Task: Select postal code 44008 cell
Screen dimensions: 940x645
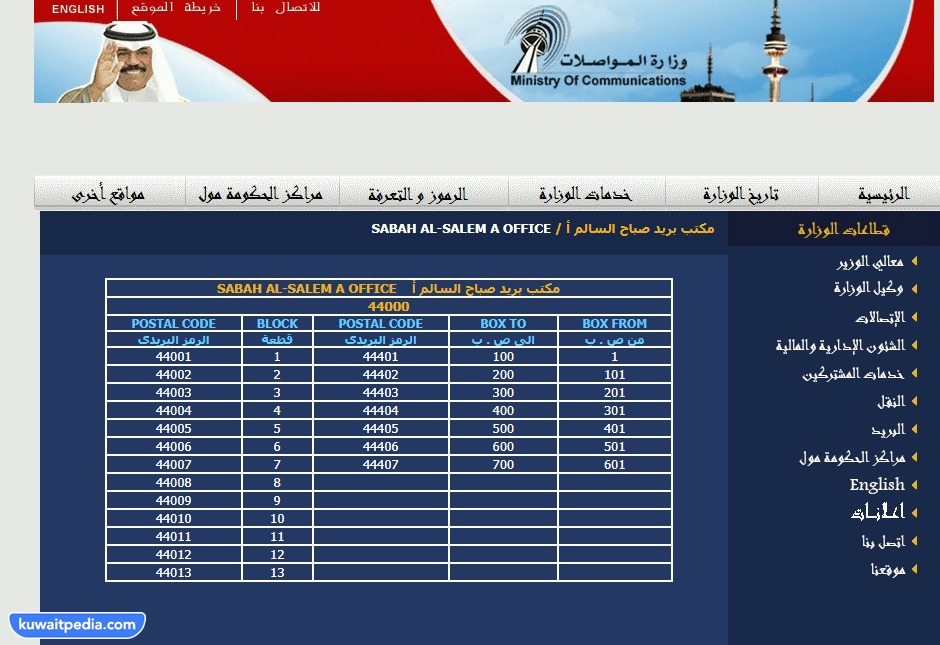Action: (173, 483)
